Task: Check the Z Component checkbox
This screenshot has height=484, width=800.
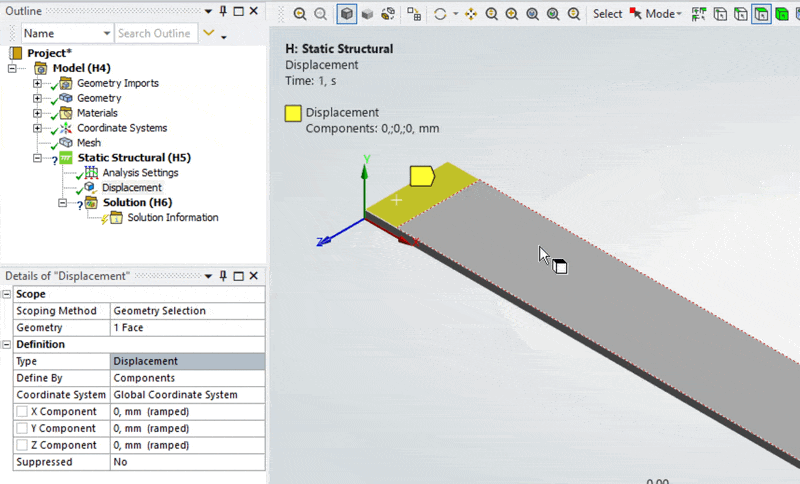Action: [x=22, y=446]
